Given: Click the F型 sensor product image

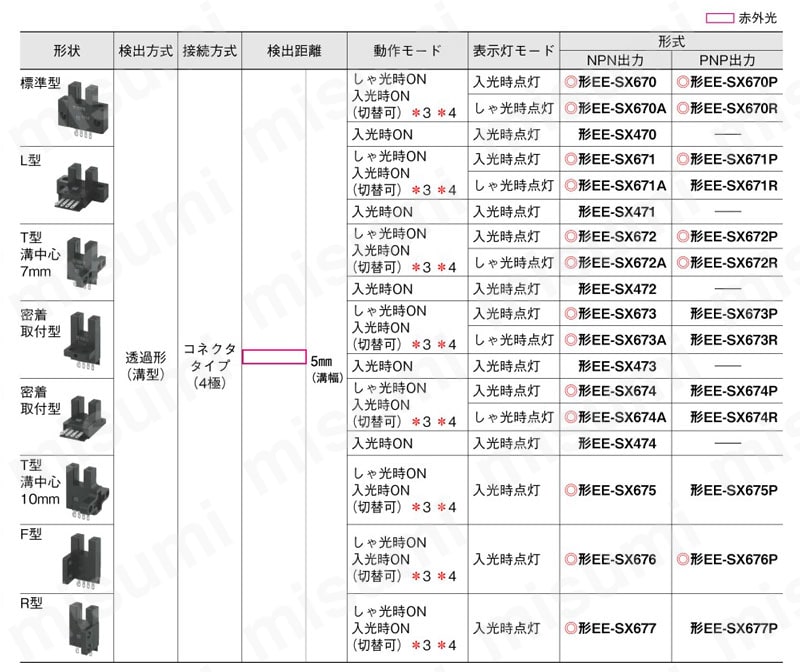Looking at the screenshot, I should pos(82,561).
